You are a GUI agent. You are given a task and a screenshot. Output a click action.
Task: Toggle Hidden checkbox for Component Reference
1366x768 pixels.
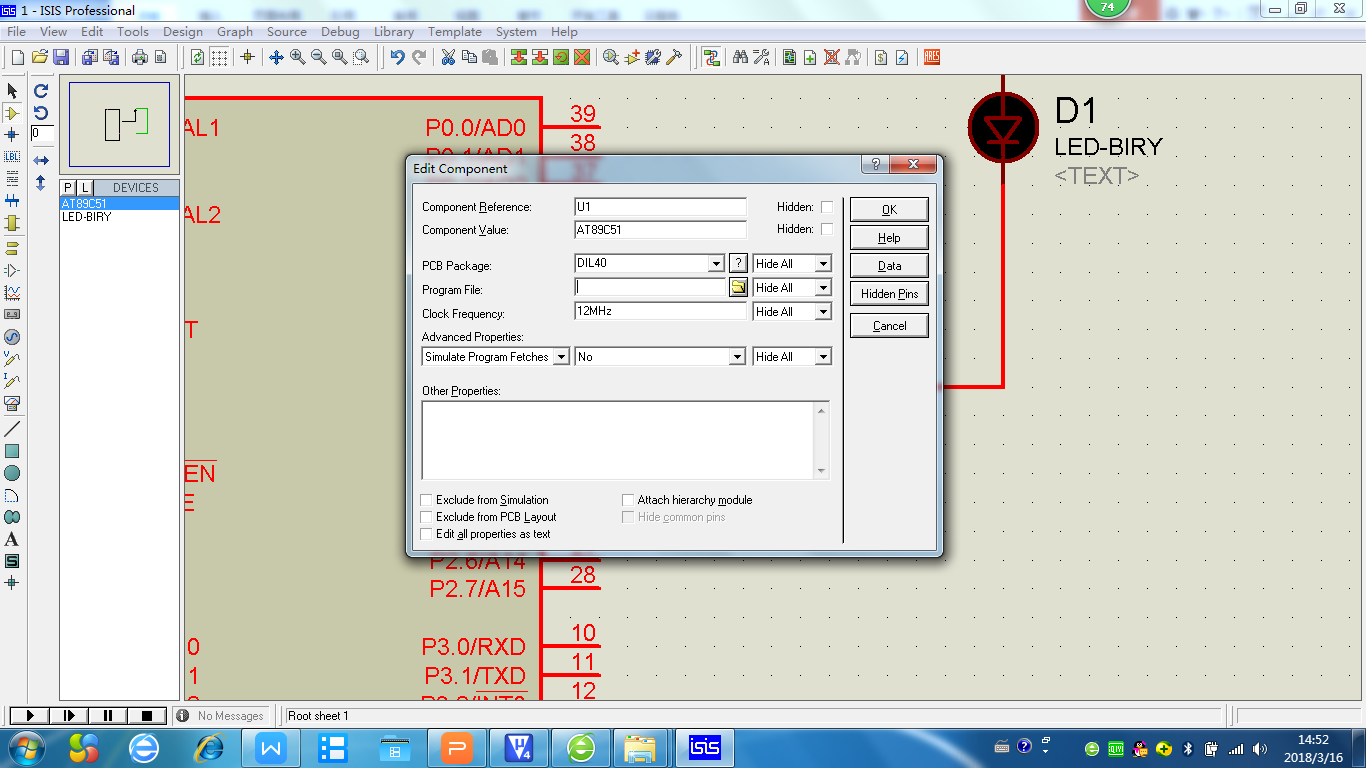pos(827,207)
